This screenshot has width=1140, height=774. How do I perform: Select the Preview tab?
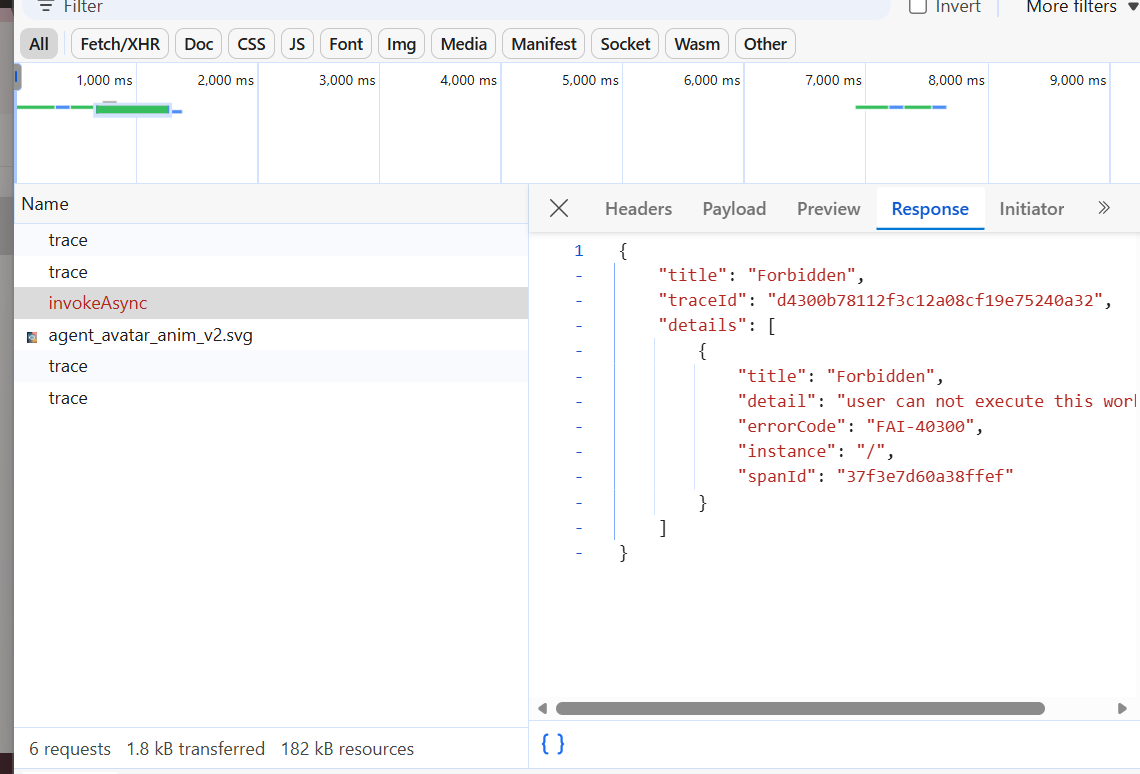pyautogui.click(x=828, y=209)
